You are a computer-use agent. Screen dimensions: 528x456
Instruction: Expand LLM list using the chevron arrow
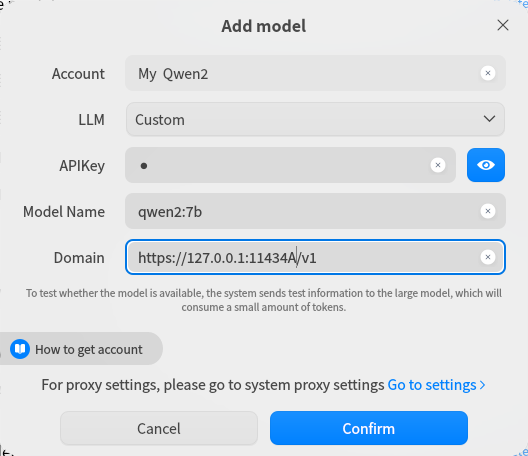click(x=489, y=119)
